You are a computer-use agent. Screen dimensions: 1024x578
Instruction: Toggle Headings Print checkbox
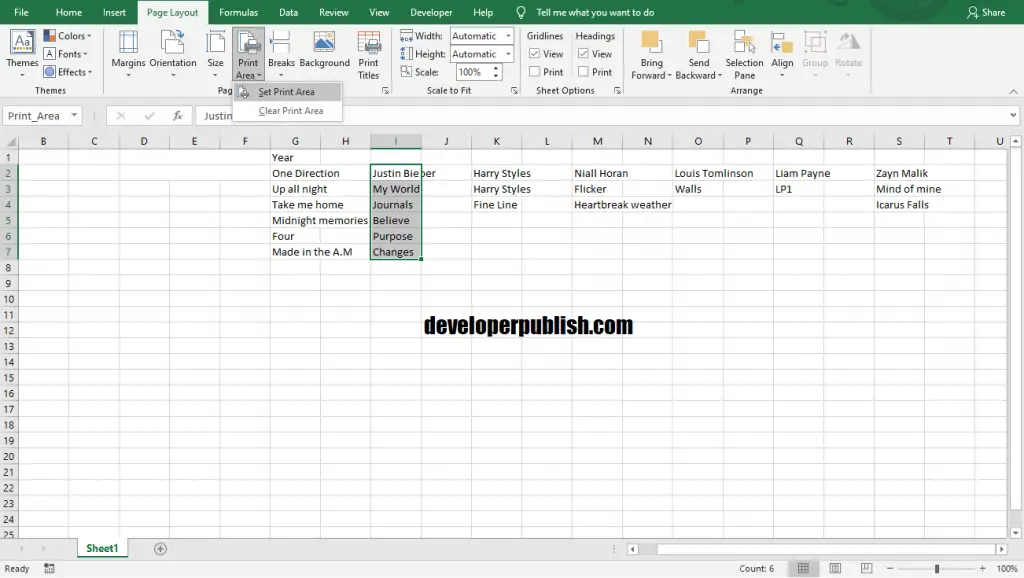(583, 72)
